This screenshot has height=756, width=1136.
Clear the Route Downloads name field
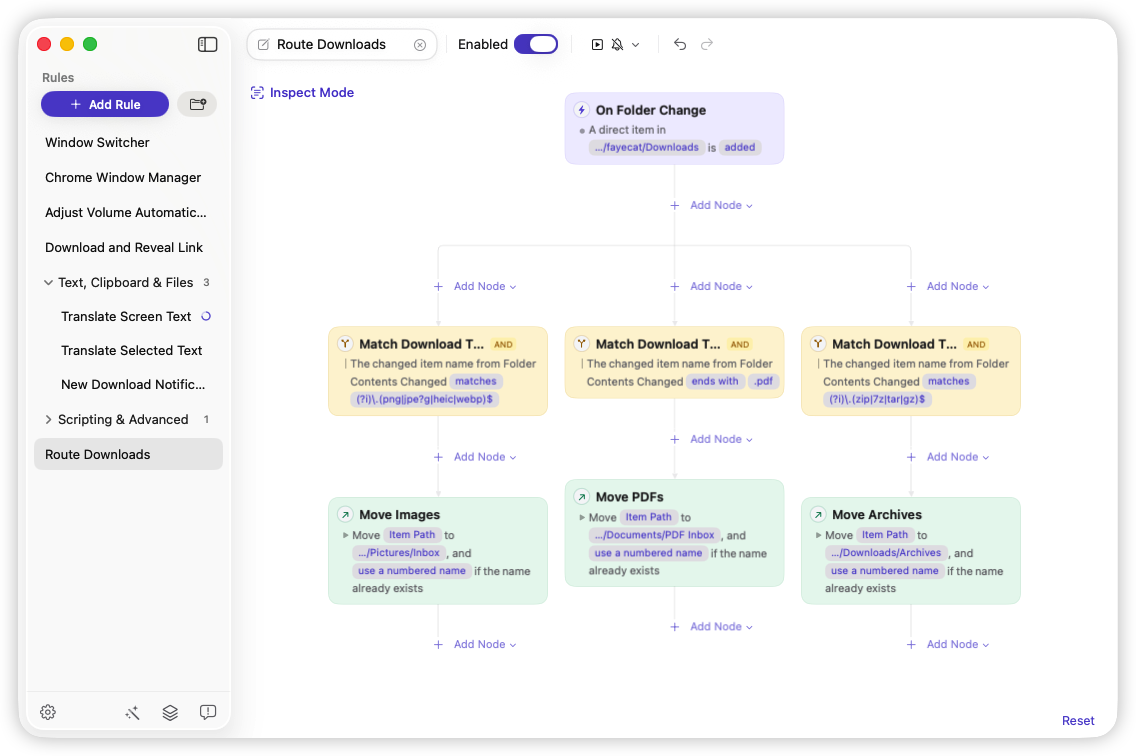[419, 45]
